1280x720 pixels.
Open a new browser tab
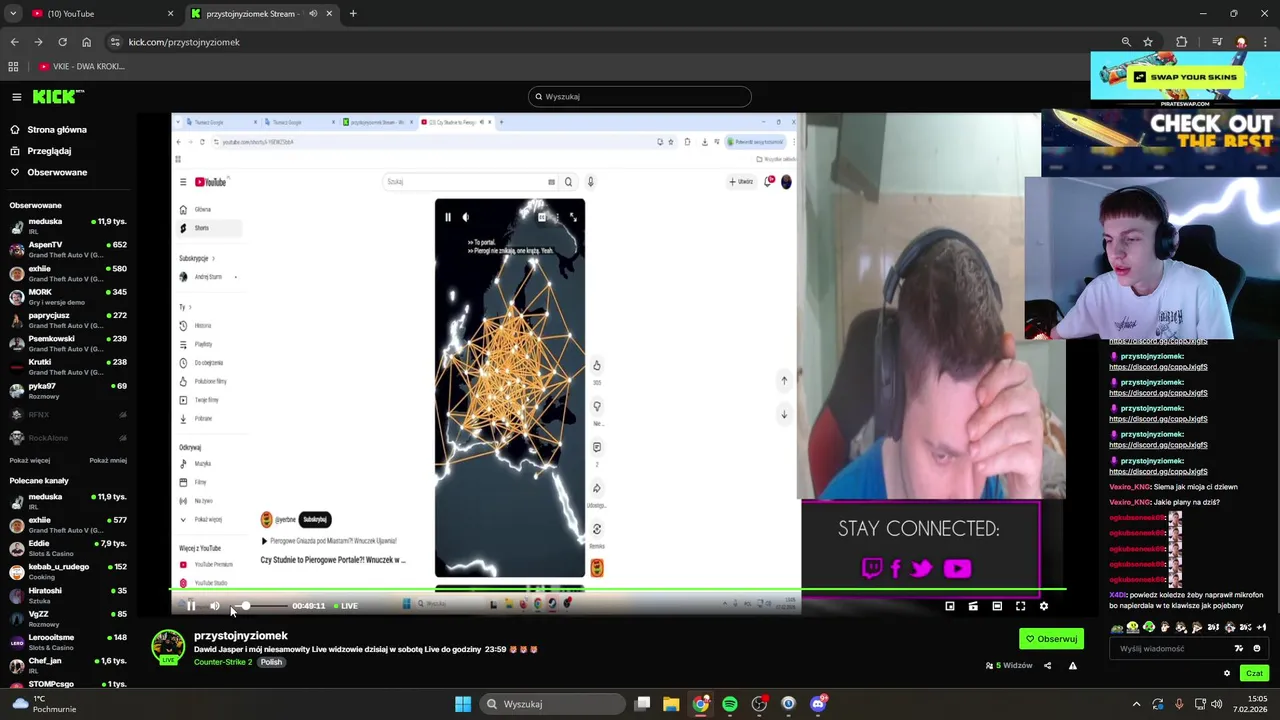click(x=353, y=14)
